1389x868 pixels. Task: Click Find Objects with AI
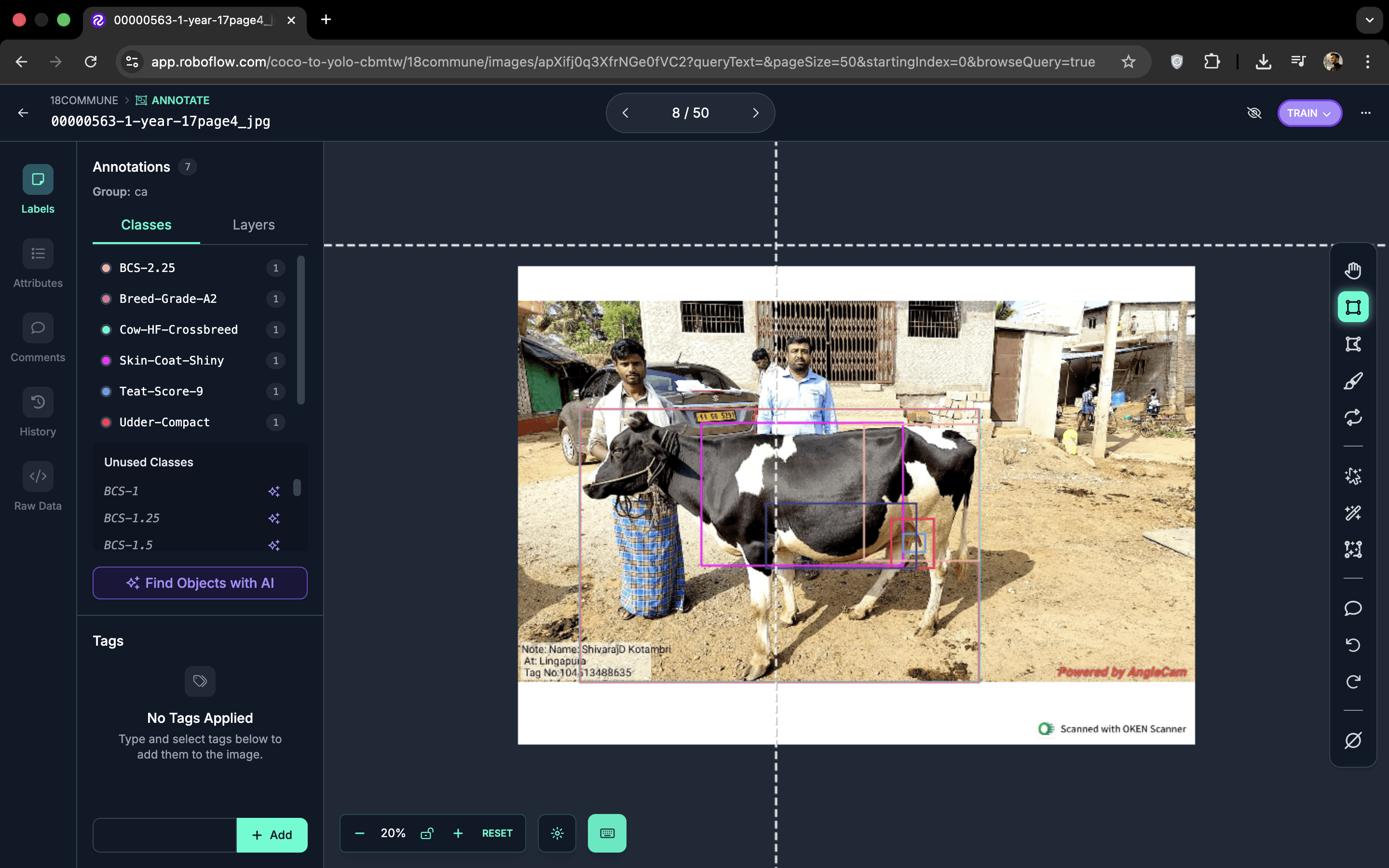pos(199,583)
